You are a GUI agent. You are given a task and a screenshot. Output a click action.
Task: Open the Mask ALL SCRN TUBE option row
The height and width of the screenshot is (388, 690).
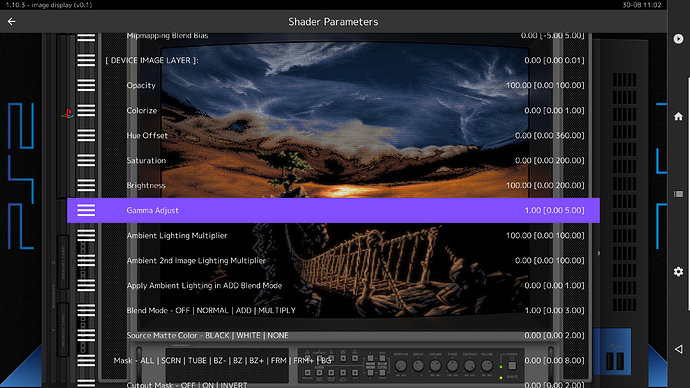click(x=333, y=360)
